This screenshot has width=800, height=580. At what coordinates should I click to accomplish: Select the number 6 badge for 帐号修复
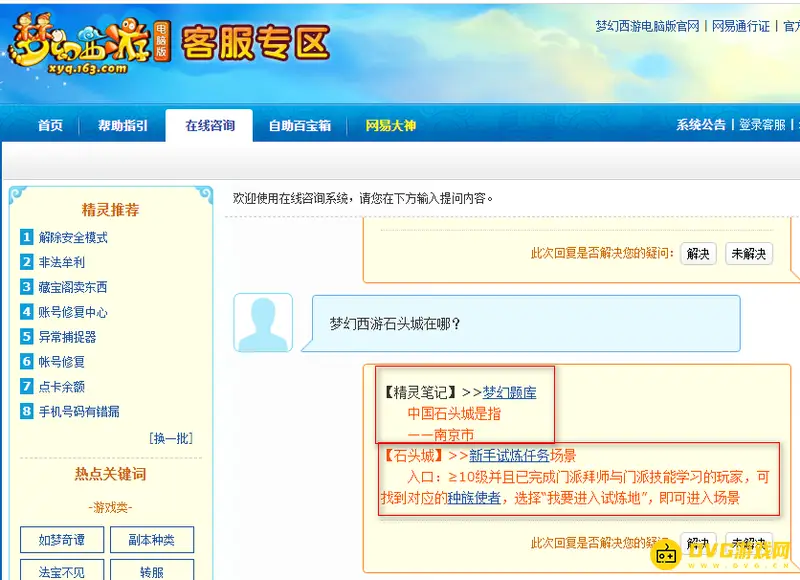click(x=27, y=361)
